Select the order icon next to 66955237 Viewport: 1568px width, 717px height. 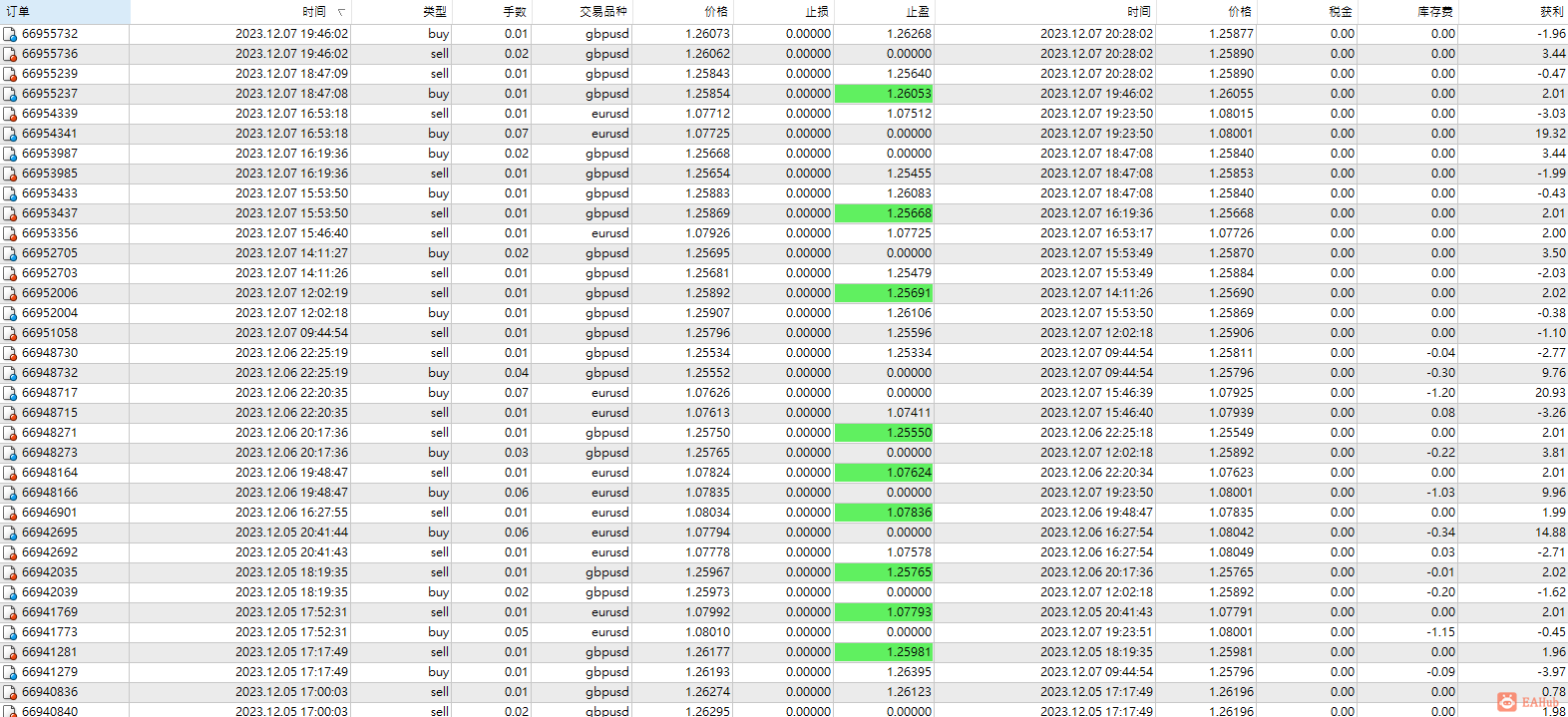point(10,94)
